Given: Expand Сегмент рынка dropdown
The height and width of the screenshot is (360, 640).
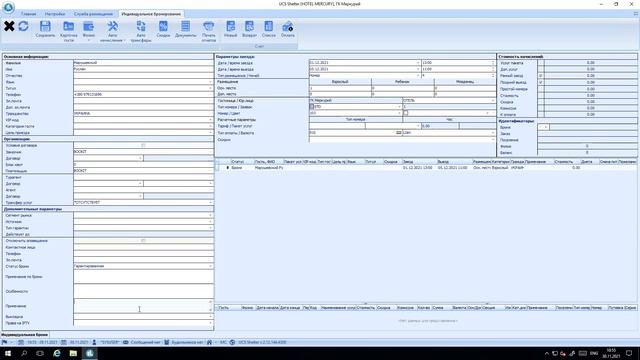Looking at the screenshot, I should tap(211, 215).
